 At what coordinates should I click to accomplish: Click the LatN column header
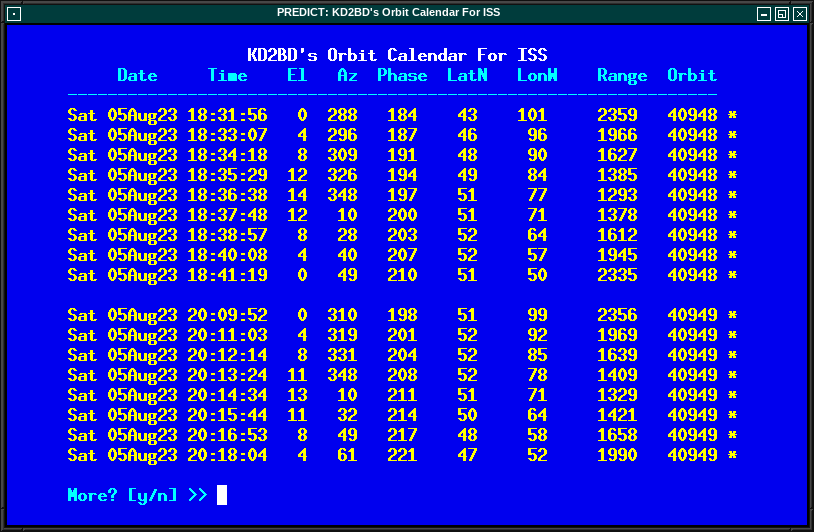[467, 75]
